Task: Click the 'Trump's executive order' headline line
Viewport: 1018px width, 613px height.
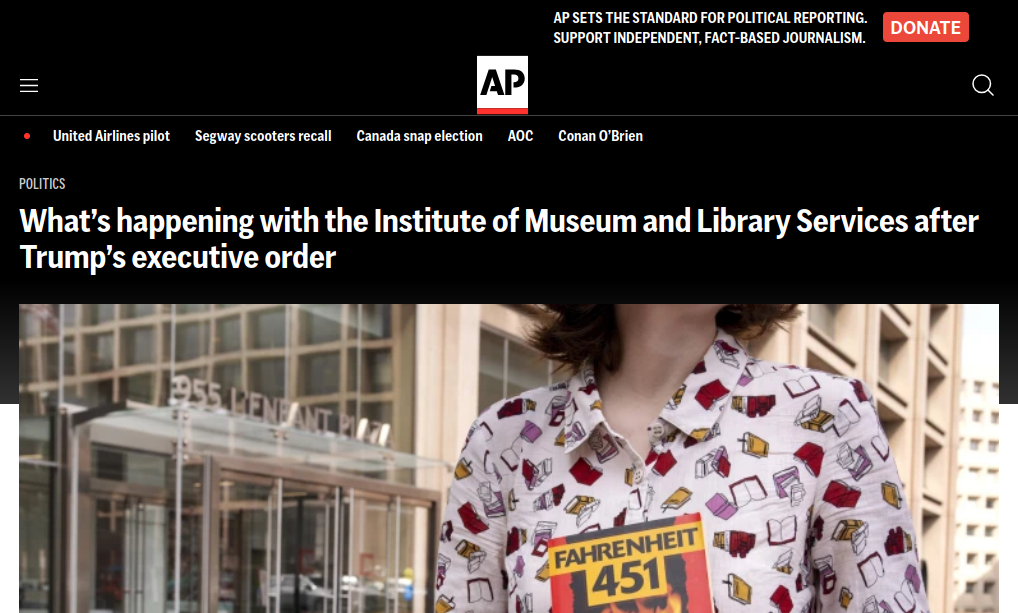Action: [177, 257]
